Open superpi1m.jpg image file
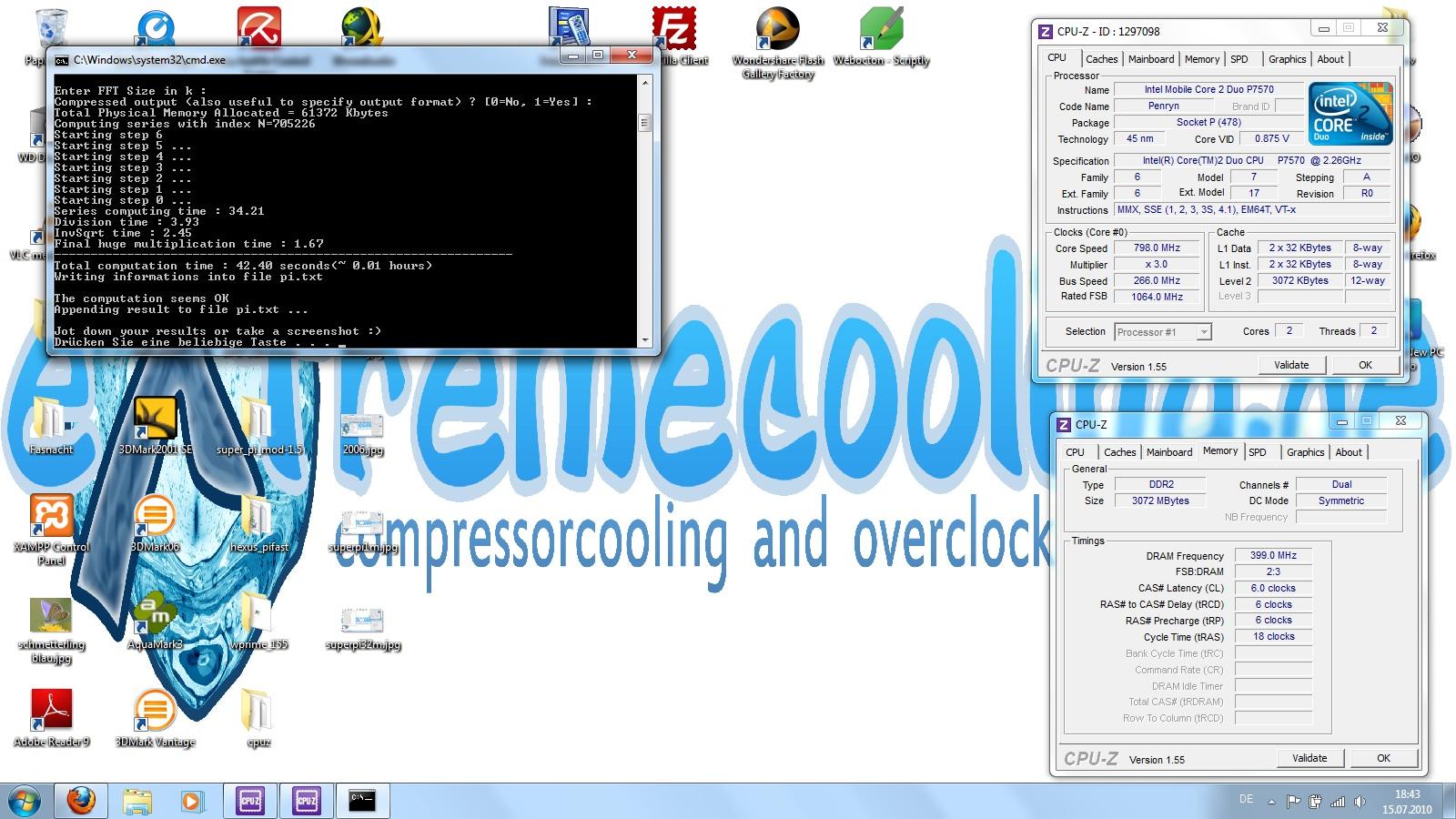This screenshot has width=1456, height=819. pyautogui.click(x=362, y=531)
